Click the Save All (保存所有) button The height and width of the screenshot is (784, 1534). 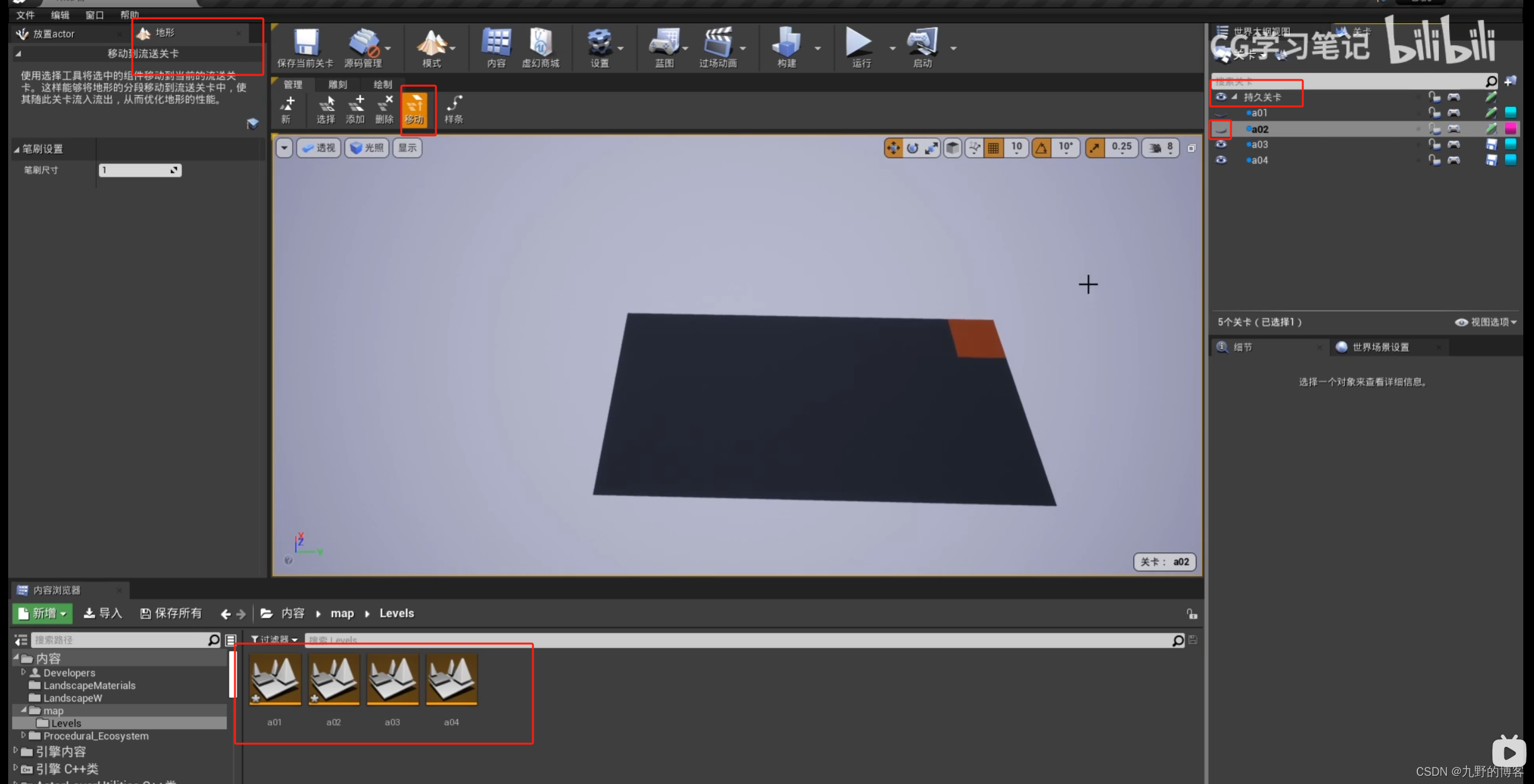click(x=171, y=613)
